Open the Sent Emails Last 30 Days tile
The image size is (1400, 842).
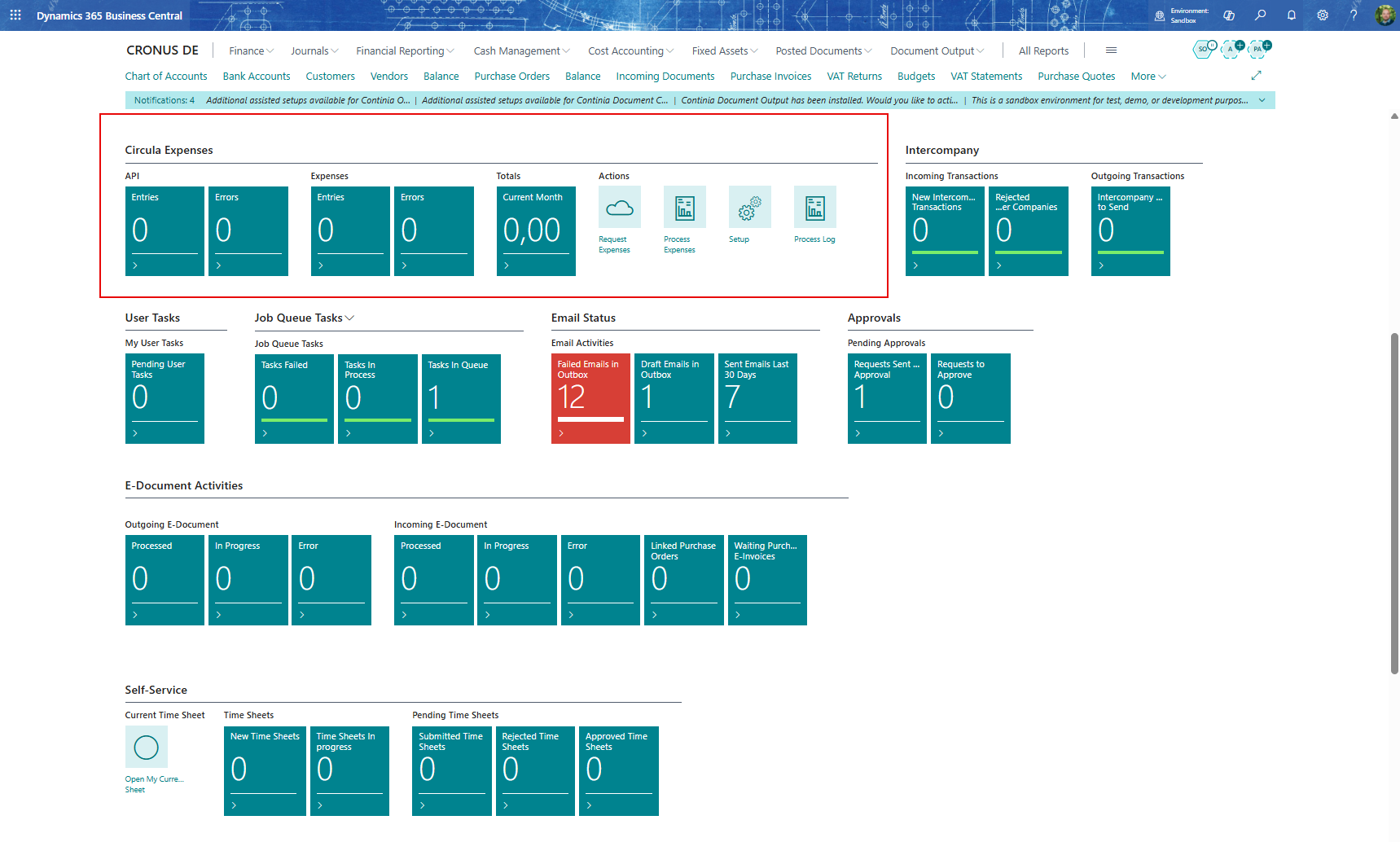(757, 398)
